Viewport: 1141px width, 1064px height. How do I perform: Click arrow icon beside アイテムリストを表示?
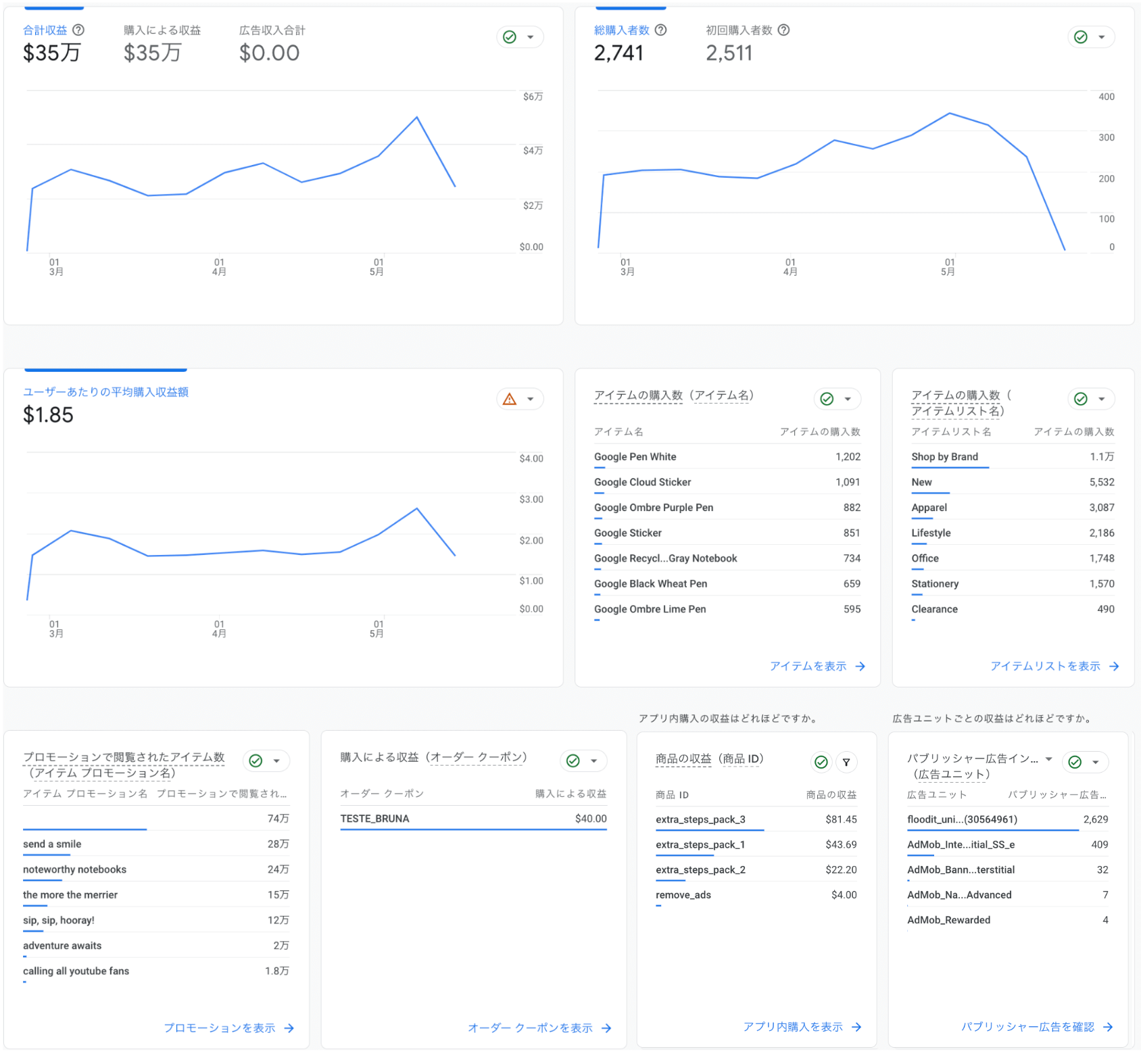point(1114,666)
